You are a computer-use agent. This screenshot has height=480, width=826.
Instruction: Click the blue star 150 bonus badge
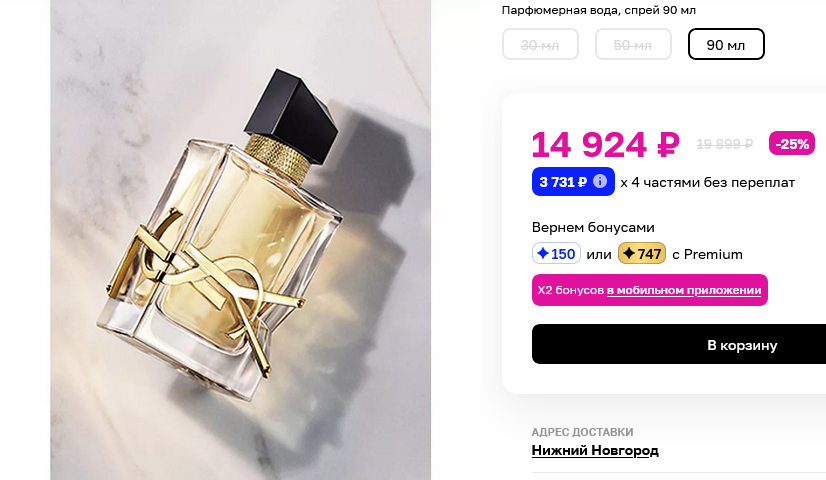point(556,253)
